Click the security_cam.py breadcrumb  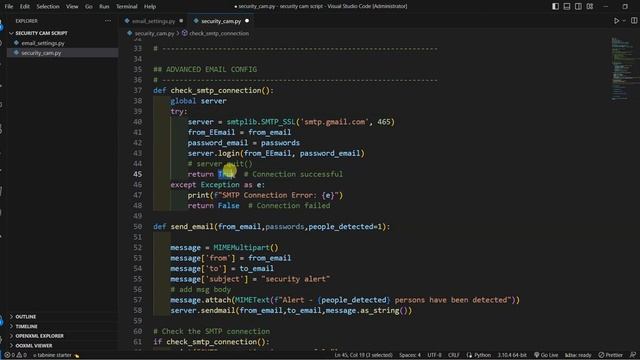(x=154, y=33)
